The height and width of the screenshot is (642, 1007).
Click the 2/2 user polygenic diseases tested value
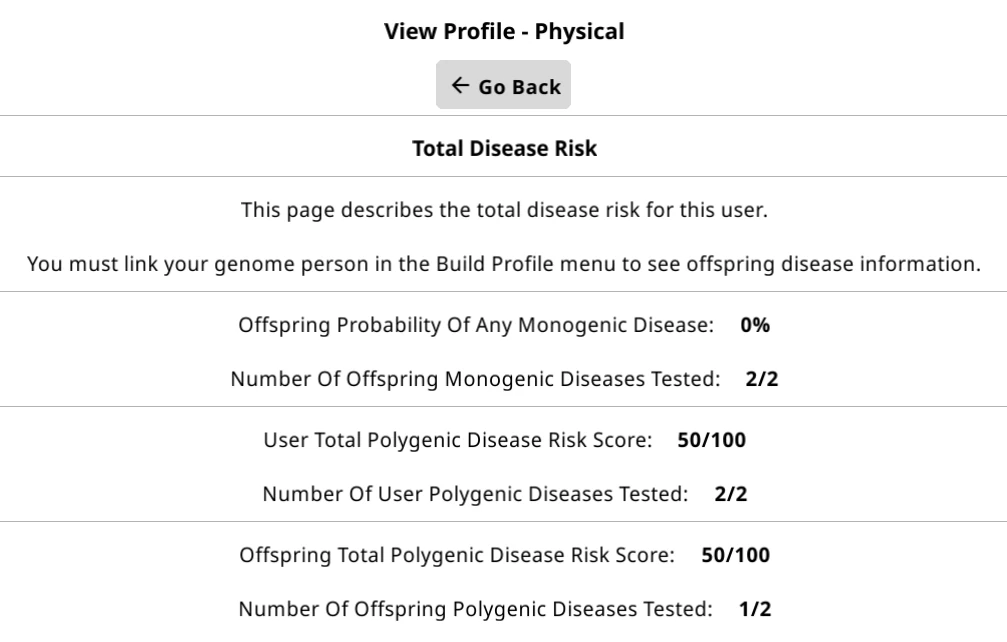click(731, 494)
